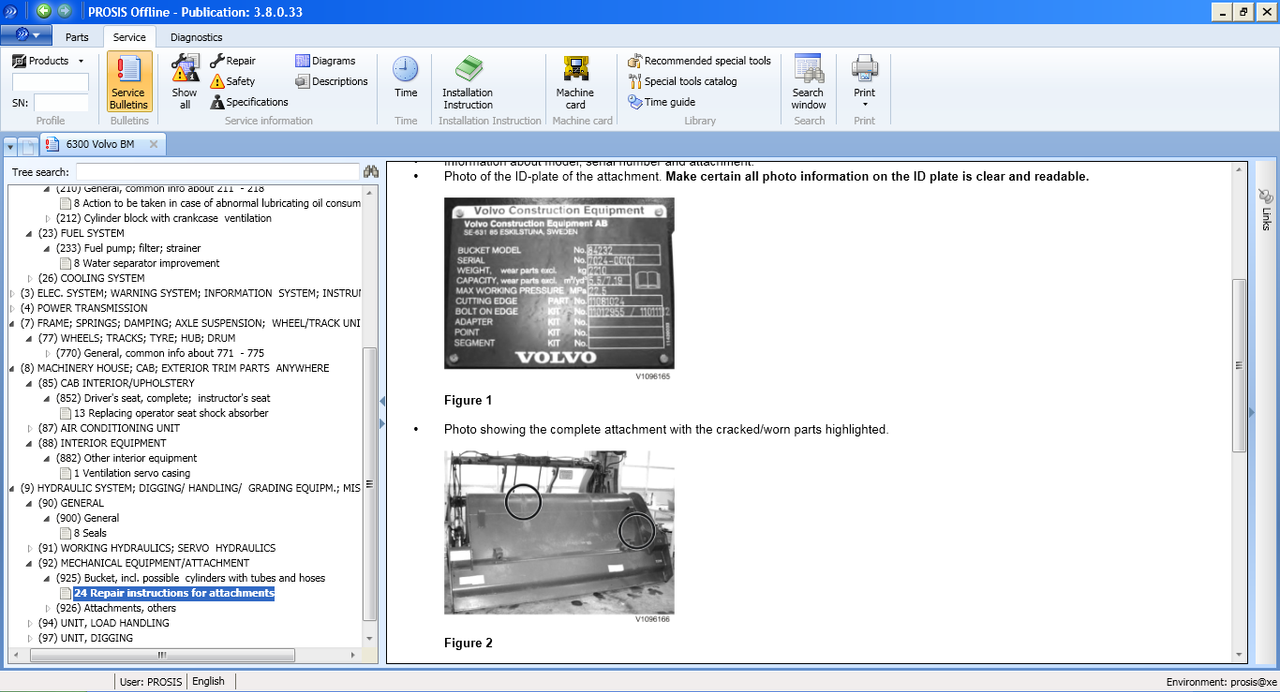The height and width of the screenshot is (692, 1280).
Task: Open Safety information
Action: pos(233,81)
